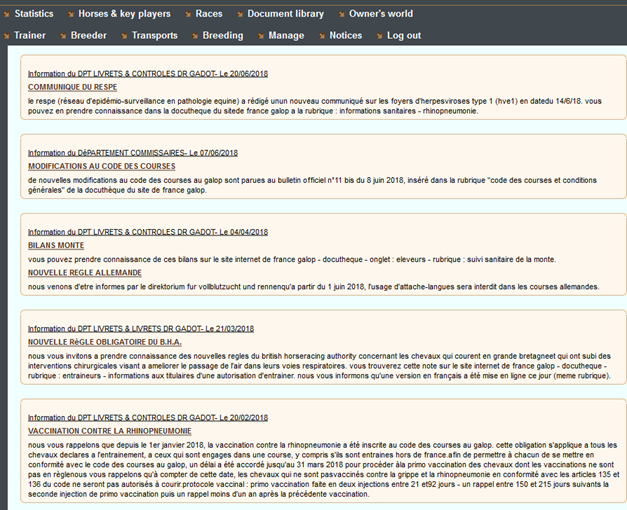Expand the Owner's world menu
The image size is (627, 510).
point(380,14)
